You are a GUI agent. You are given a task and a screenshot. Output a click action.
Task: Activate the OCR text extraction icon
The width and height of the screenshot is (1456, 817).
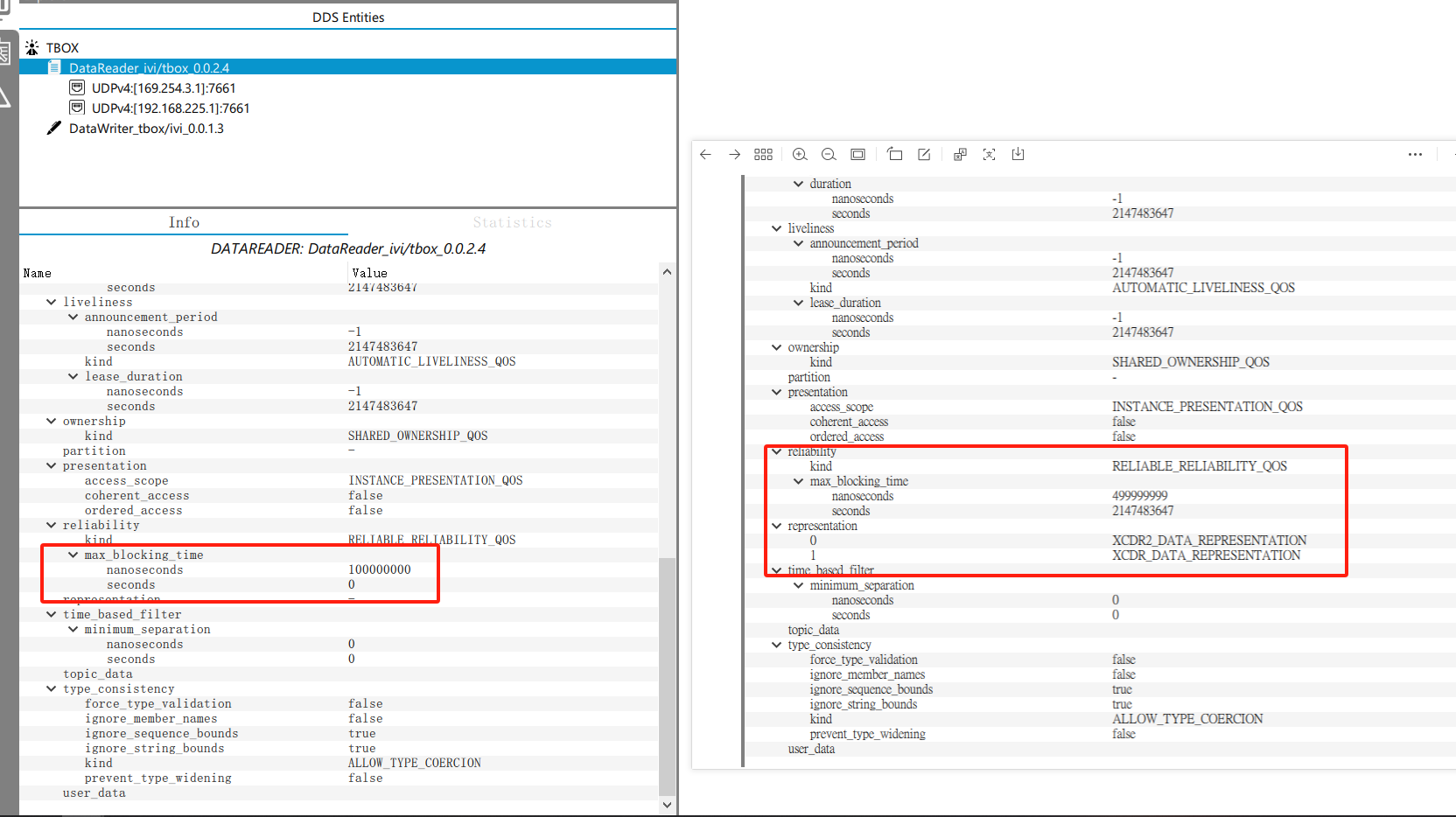[960, 154]
